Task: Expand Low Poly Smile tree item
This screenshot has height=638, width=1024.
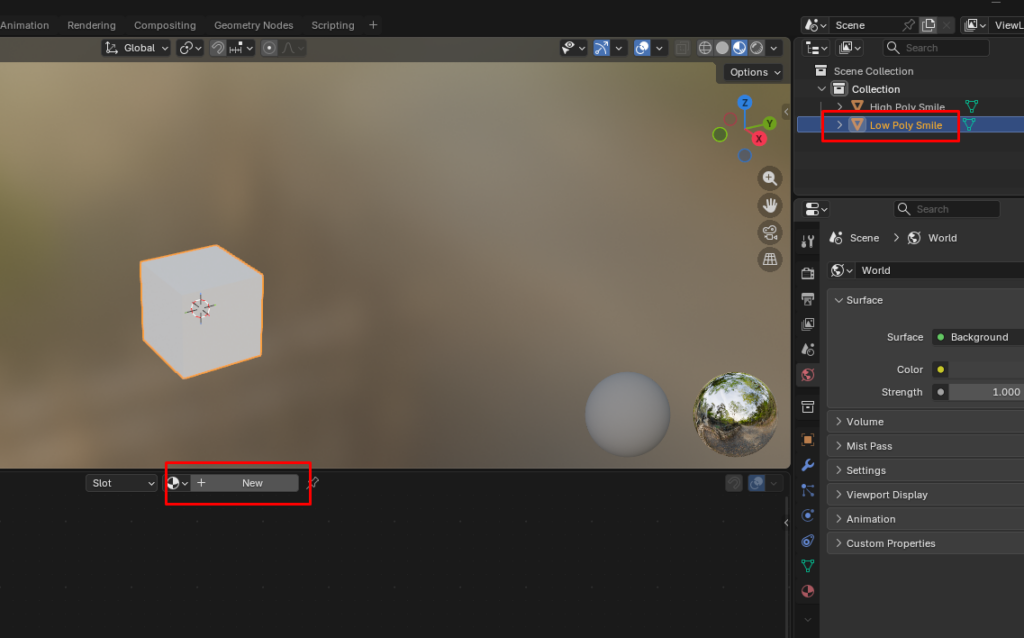Action: [839, 125]
